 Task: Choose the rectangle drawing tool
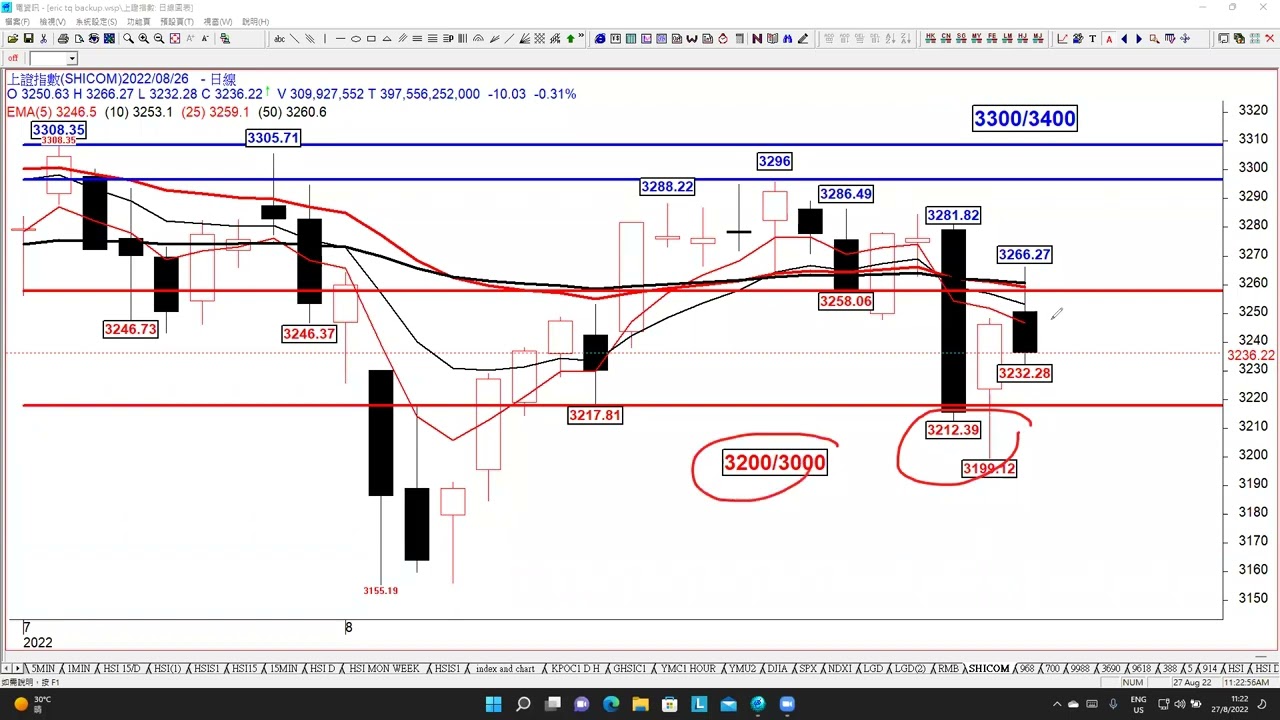pyautogui.click(x=371, y=39)
